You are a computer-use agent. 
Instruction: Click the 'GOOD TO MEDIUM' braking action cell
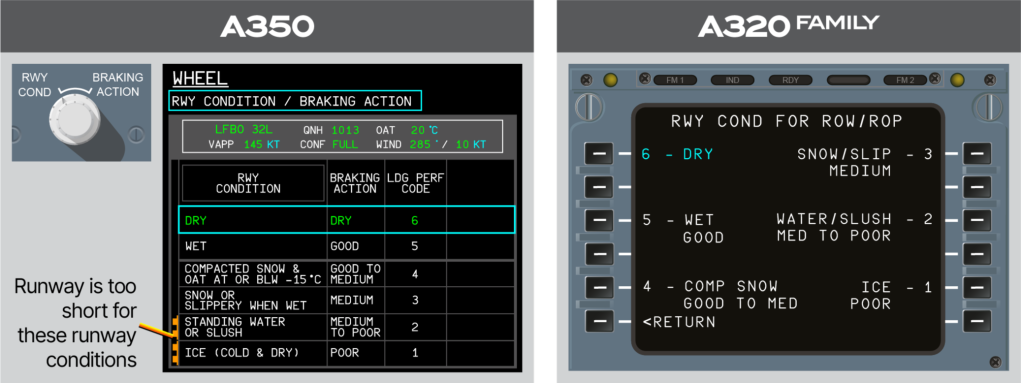tap(355, 274)
